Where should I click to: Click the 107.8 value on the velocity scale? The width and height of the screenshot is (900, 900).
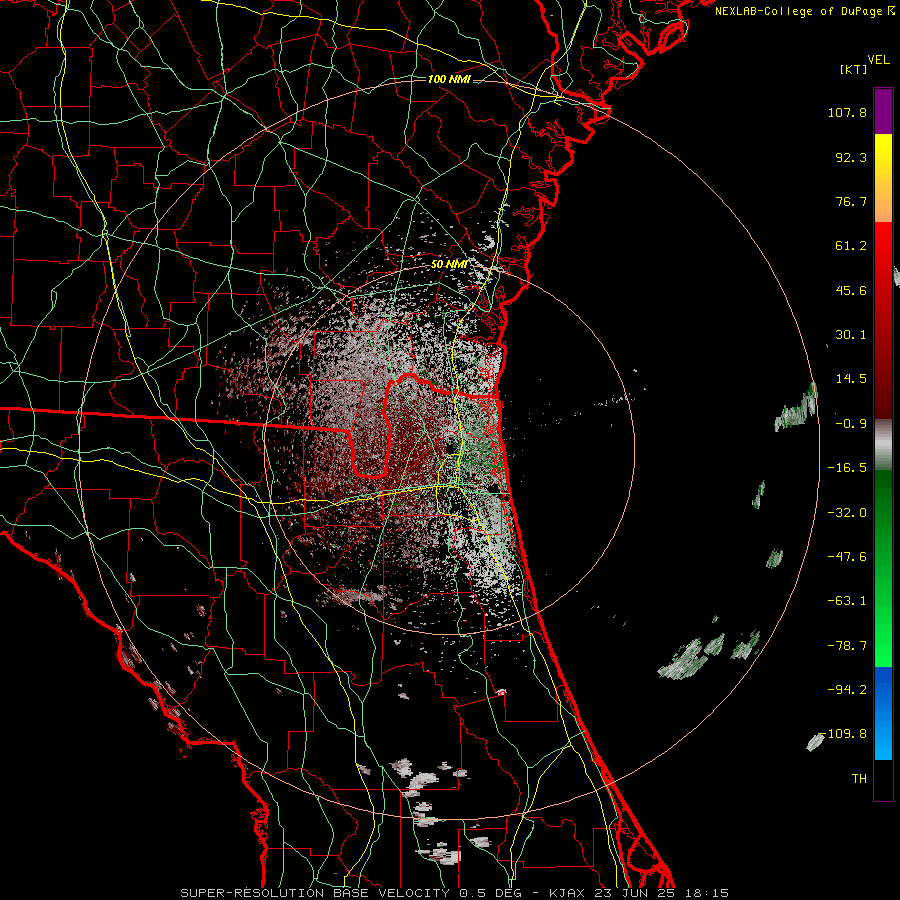(x=847, y=112)
